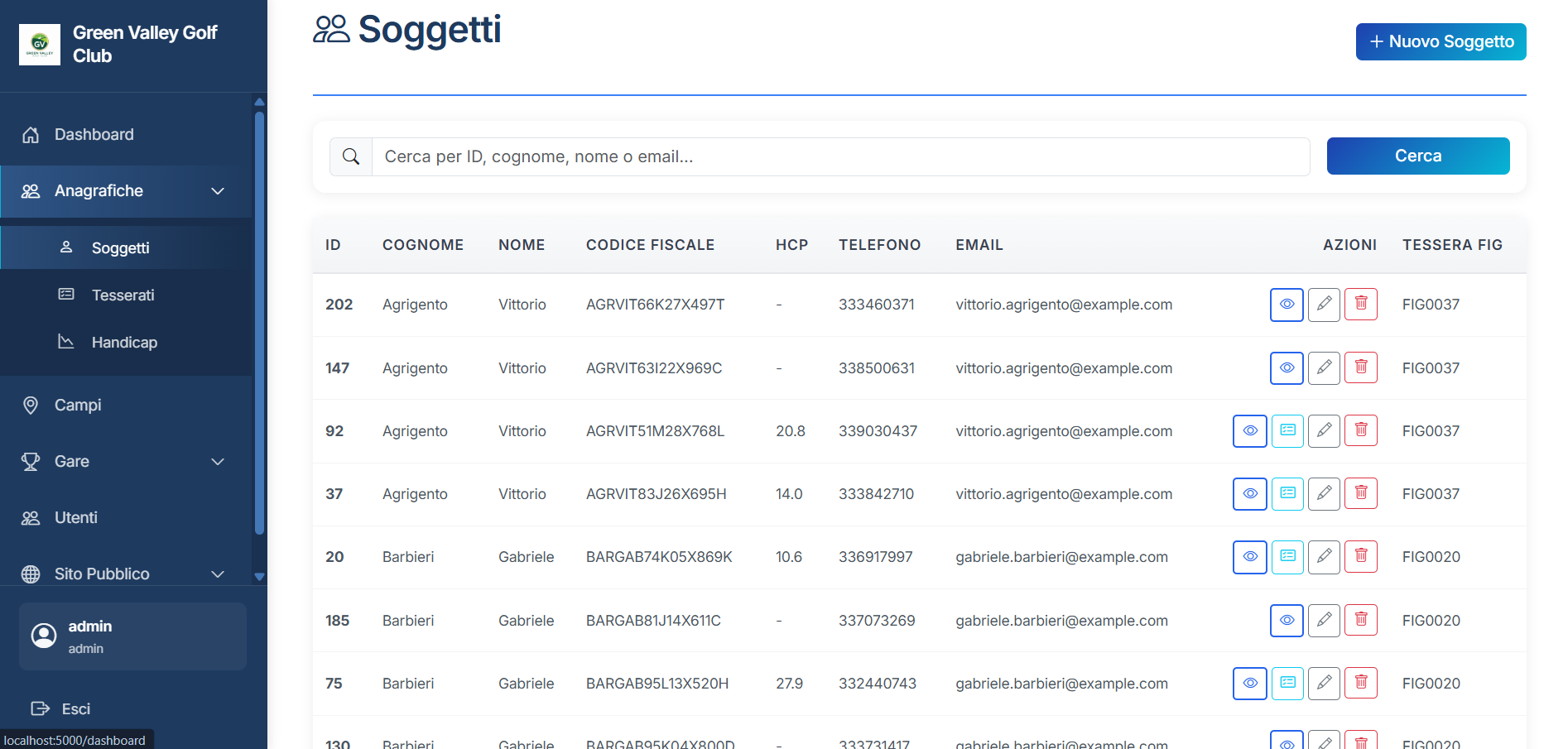Click the Campi location pin icon
Viewport: 1568px width, 749px height.
31,405
